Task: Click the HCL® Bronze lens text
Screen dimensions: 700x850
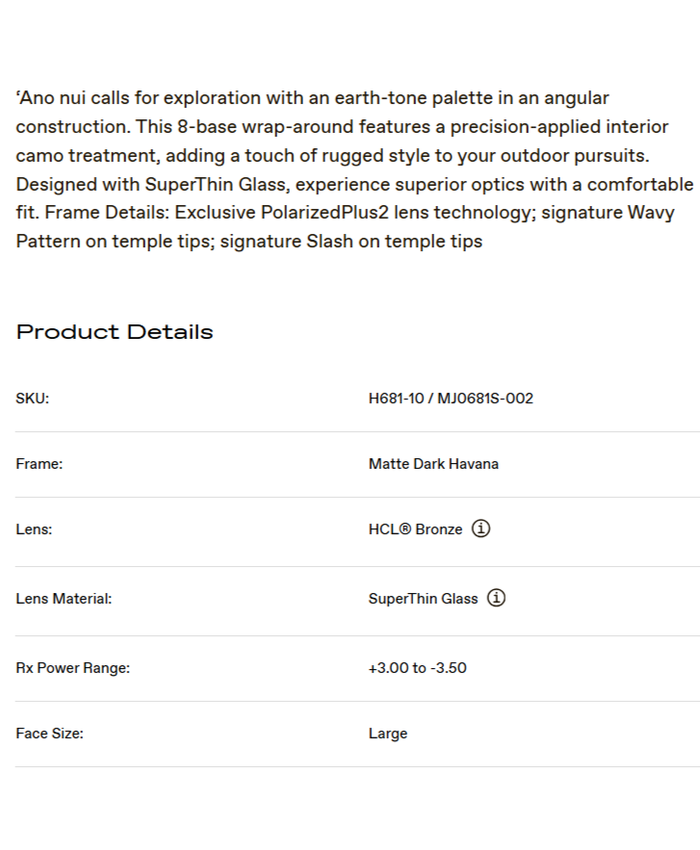Action: click(415, 530)
